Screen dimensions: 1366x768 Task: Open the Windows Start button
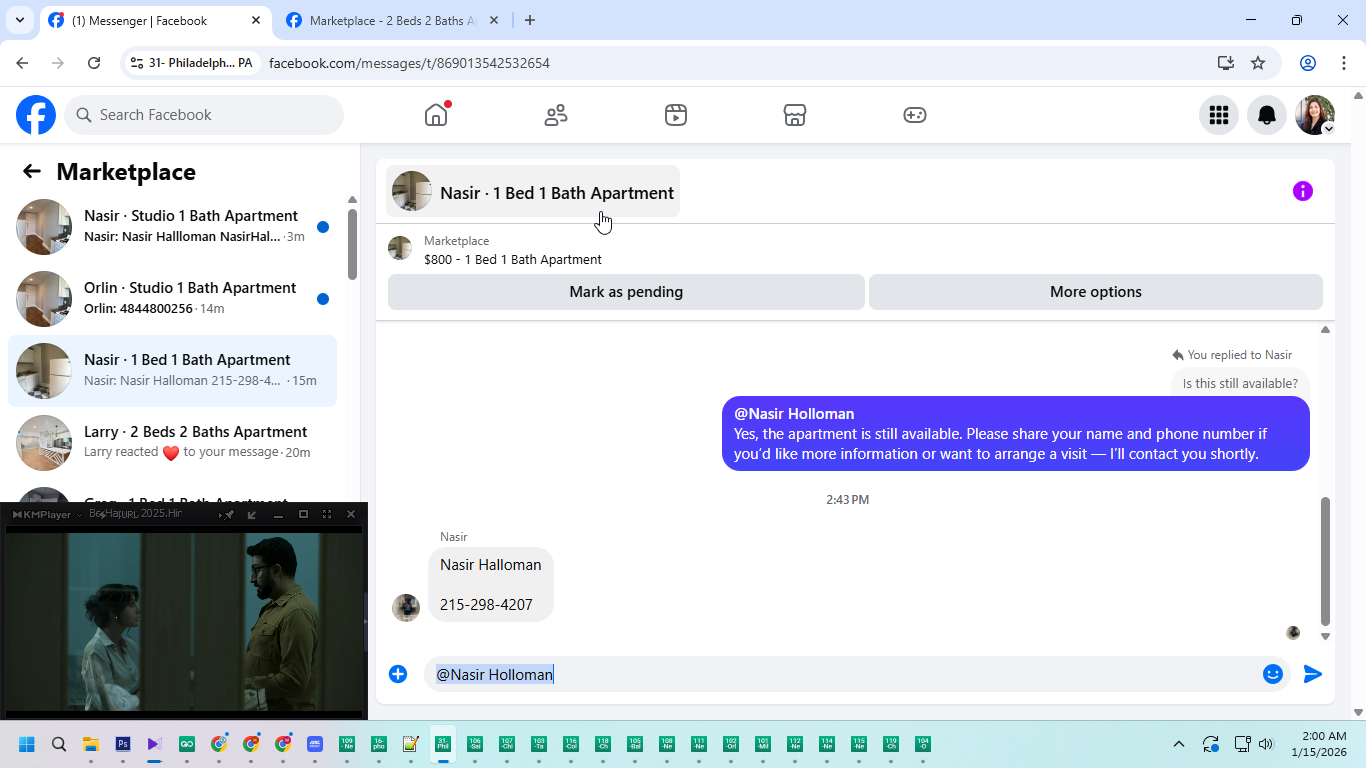pyautogui.click(x=27, y=744)
